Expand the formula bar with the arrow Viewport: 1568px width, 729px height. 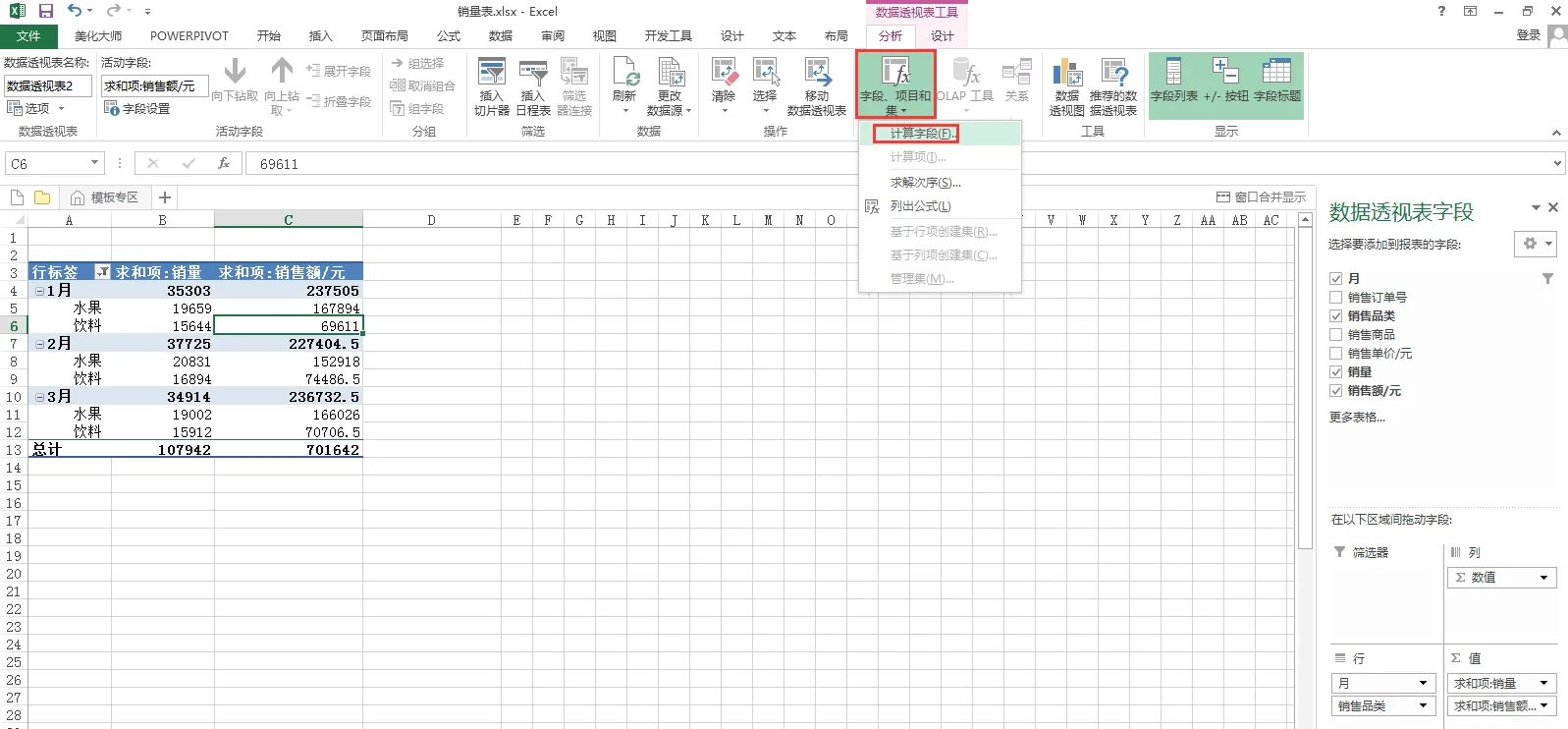point(1558,163)
